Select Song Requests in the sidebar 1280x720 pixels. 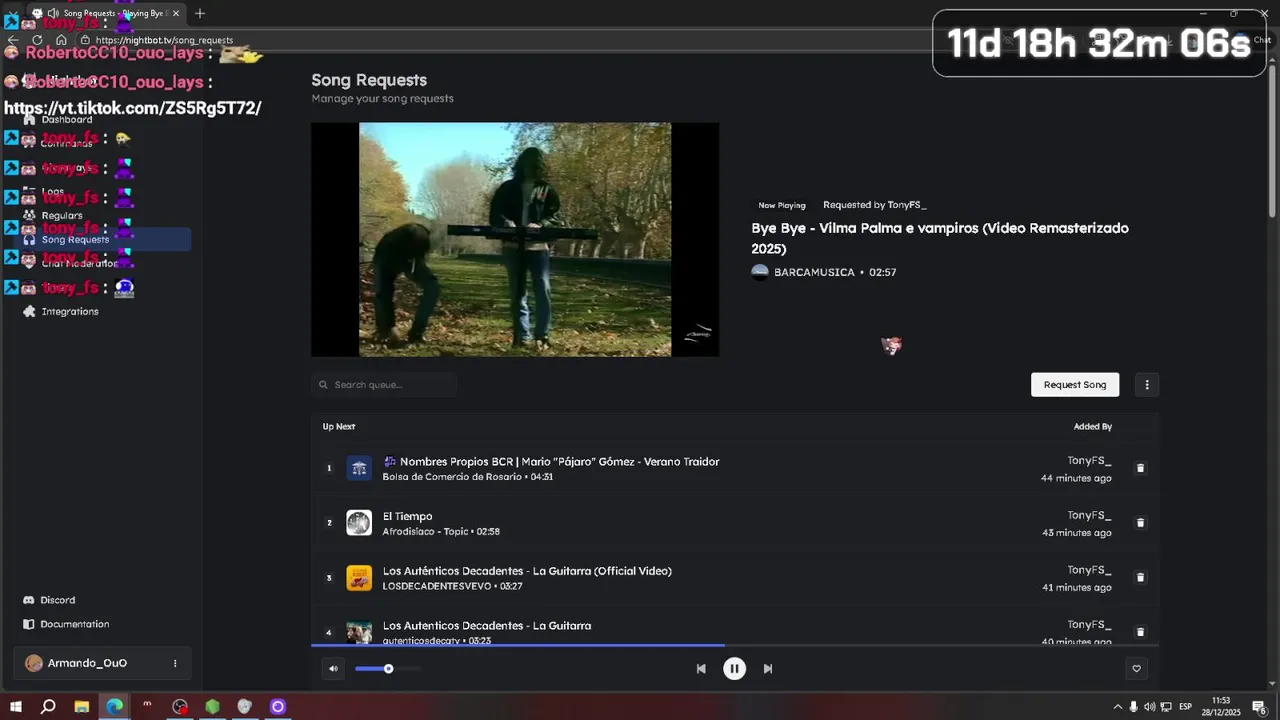click(x=100, y=239)
